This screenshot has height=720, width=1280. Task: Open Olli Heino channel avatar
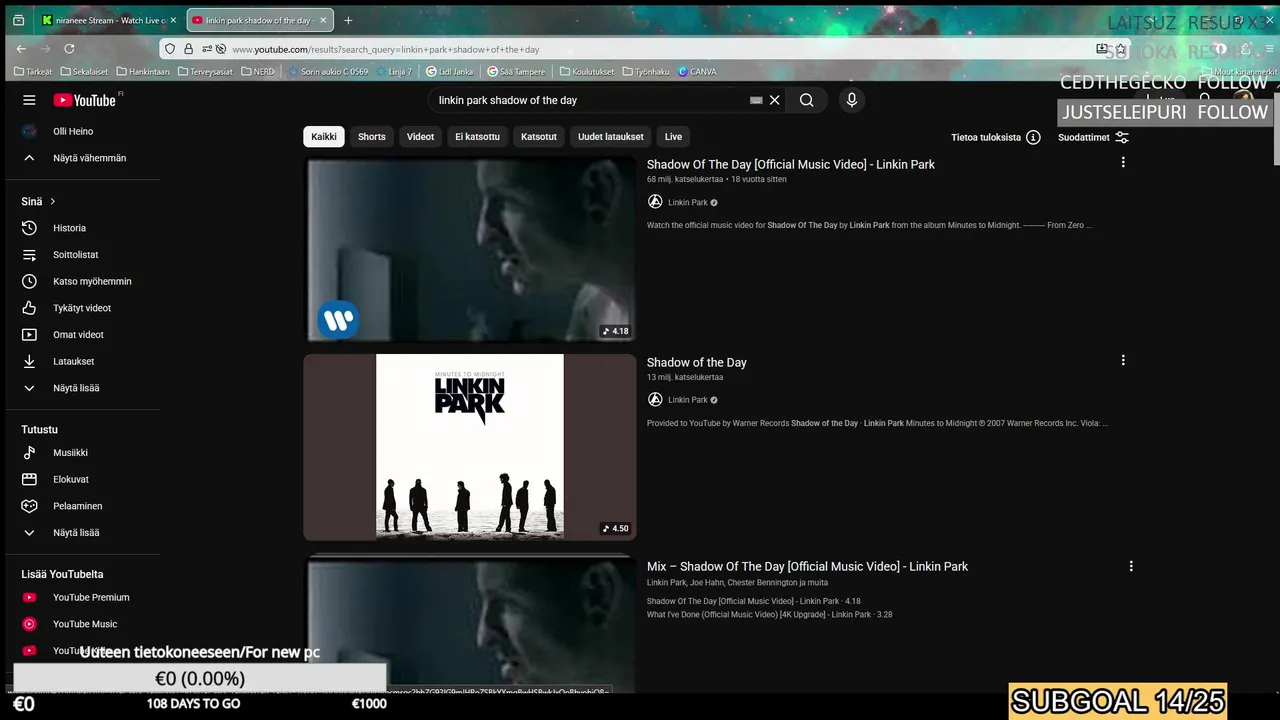[x=29, y=131]
